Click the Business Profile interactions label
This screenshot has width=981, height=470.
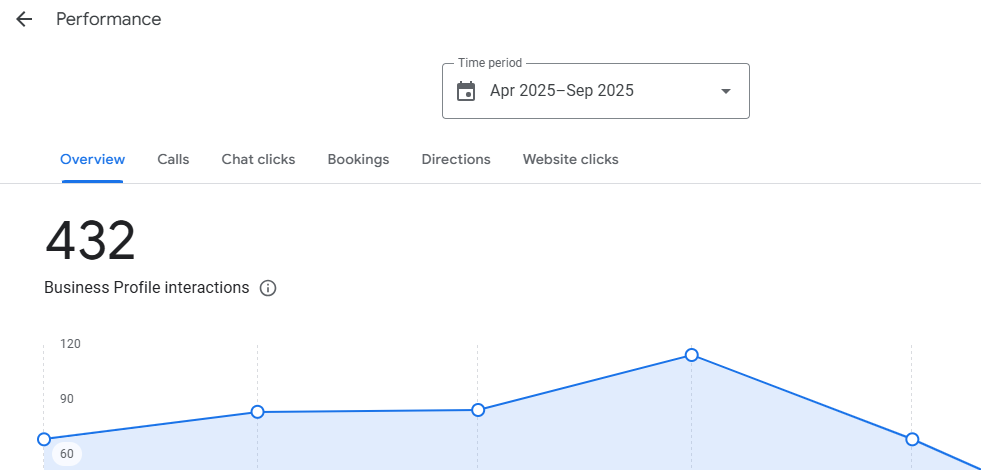click(147, 288)
